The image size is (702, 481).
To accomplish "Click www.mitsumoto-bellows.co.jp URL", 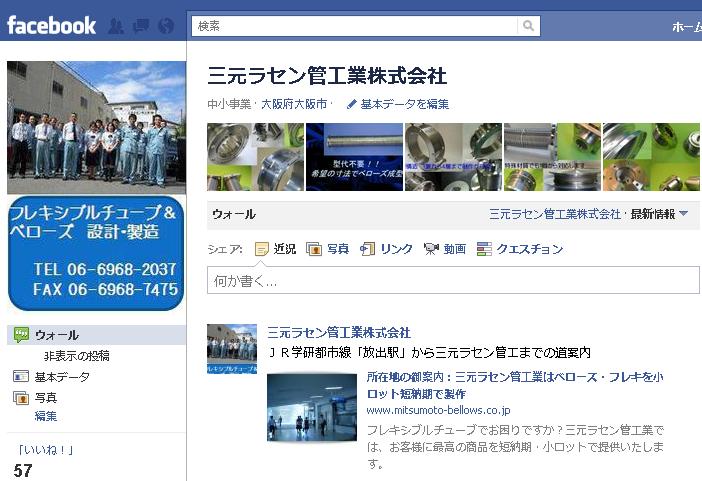I will 438,410.
